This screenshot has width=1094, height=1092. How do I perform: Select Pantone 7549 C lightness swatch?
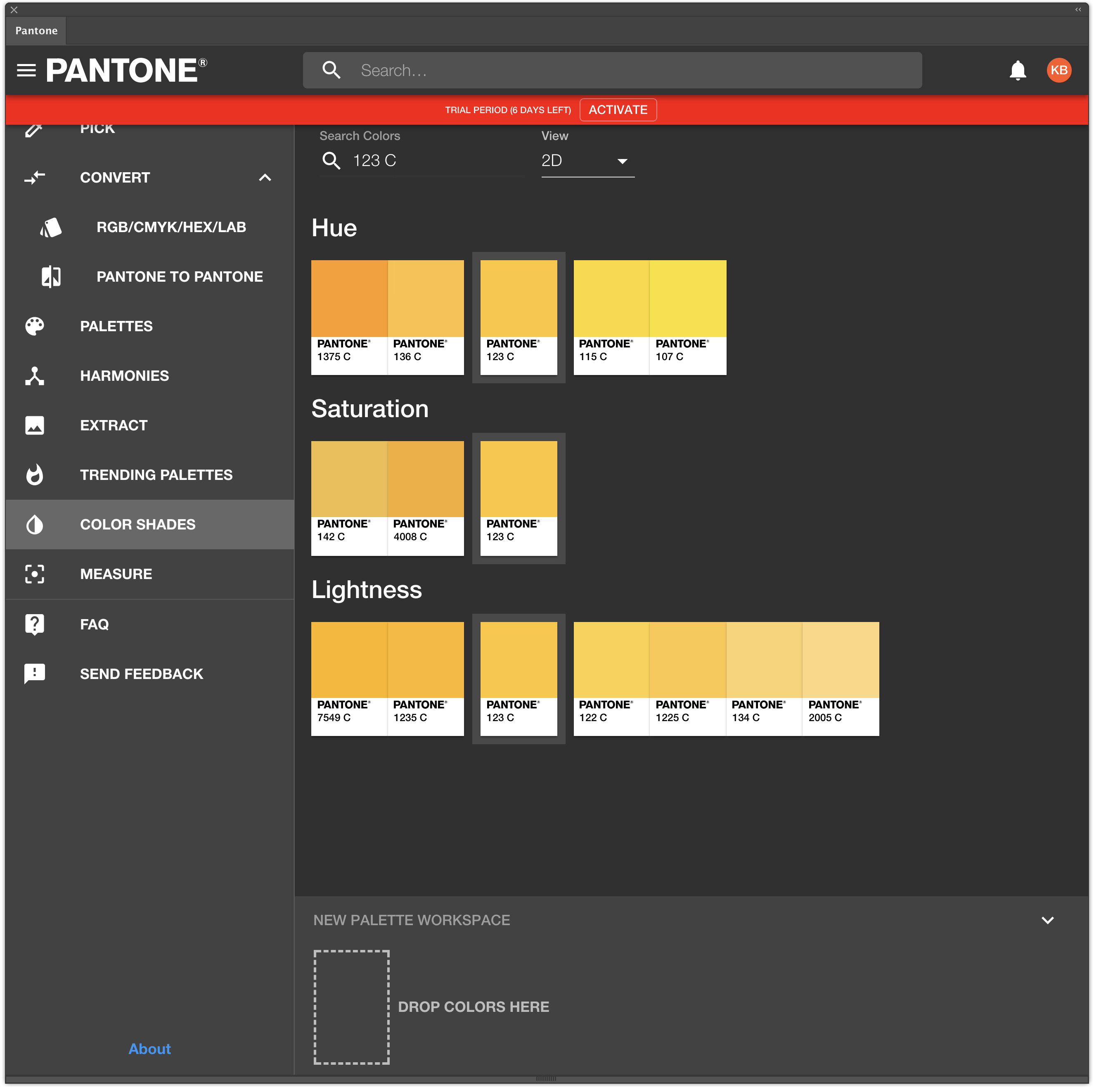click(349, 679)
